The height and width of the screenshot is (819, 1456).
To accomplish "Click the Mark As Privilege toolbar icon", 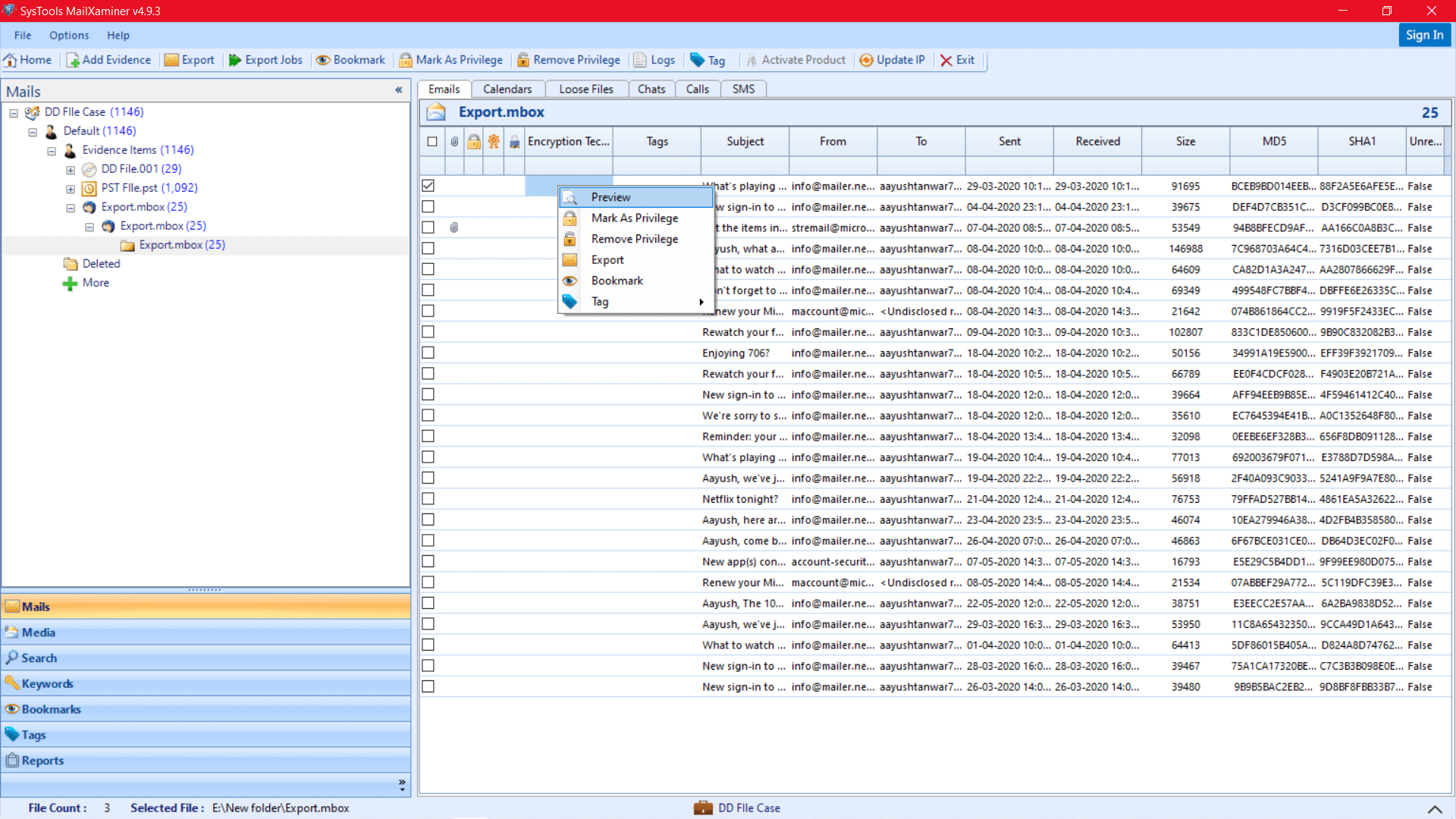I will (x=450, y=60).
